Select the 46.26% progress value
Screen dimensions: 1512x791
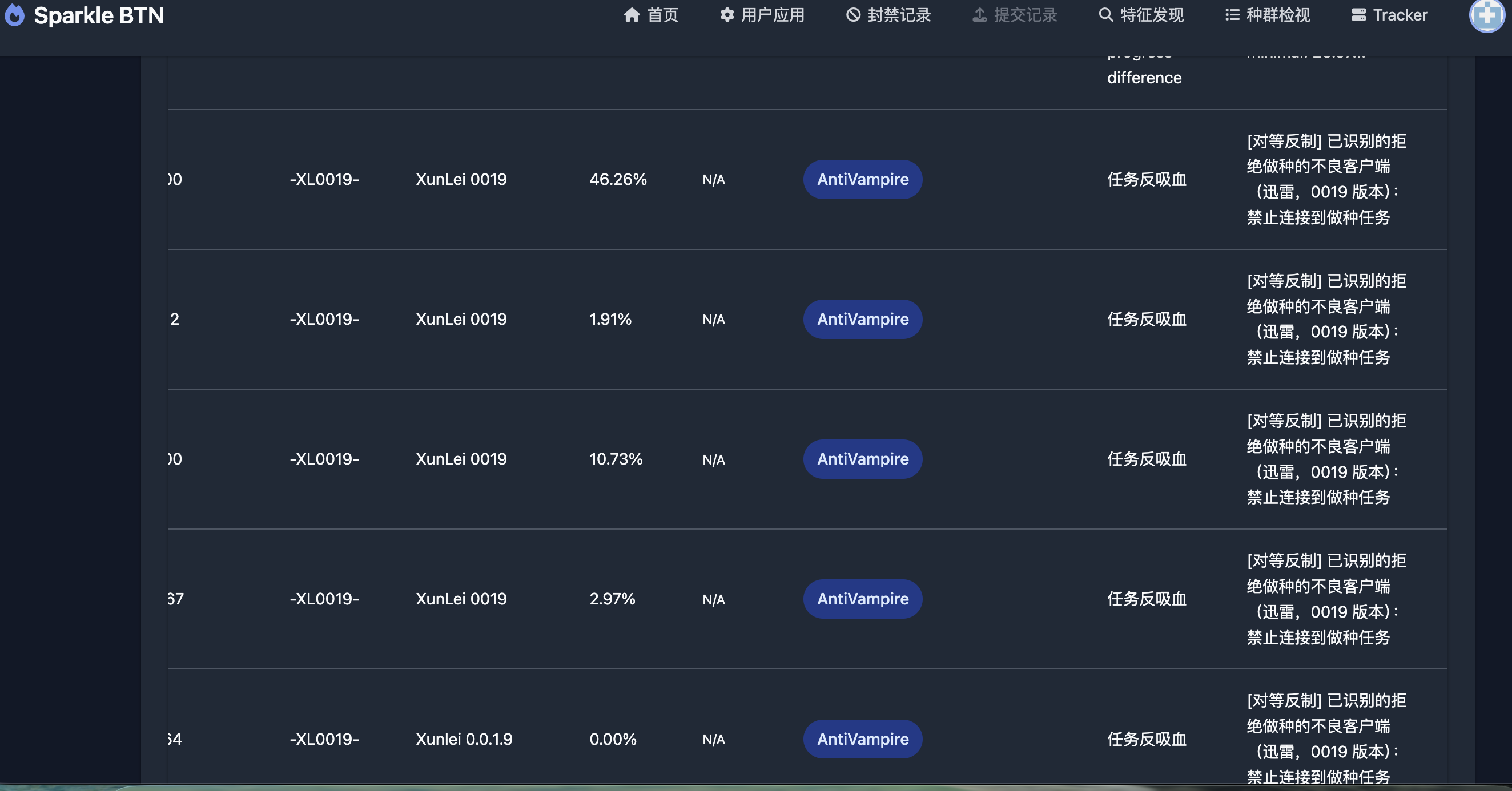(x=618, y=180)
